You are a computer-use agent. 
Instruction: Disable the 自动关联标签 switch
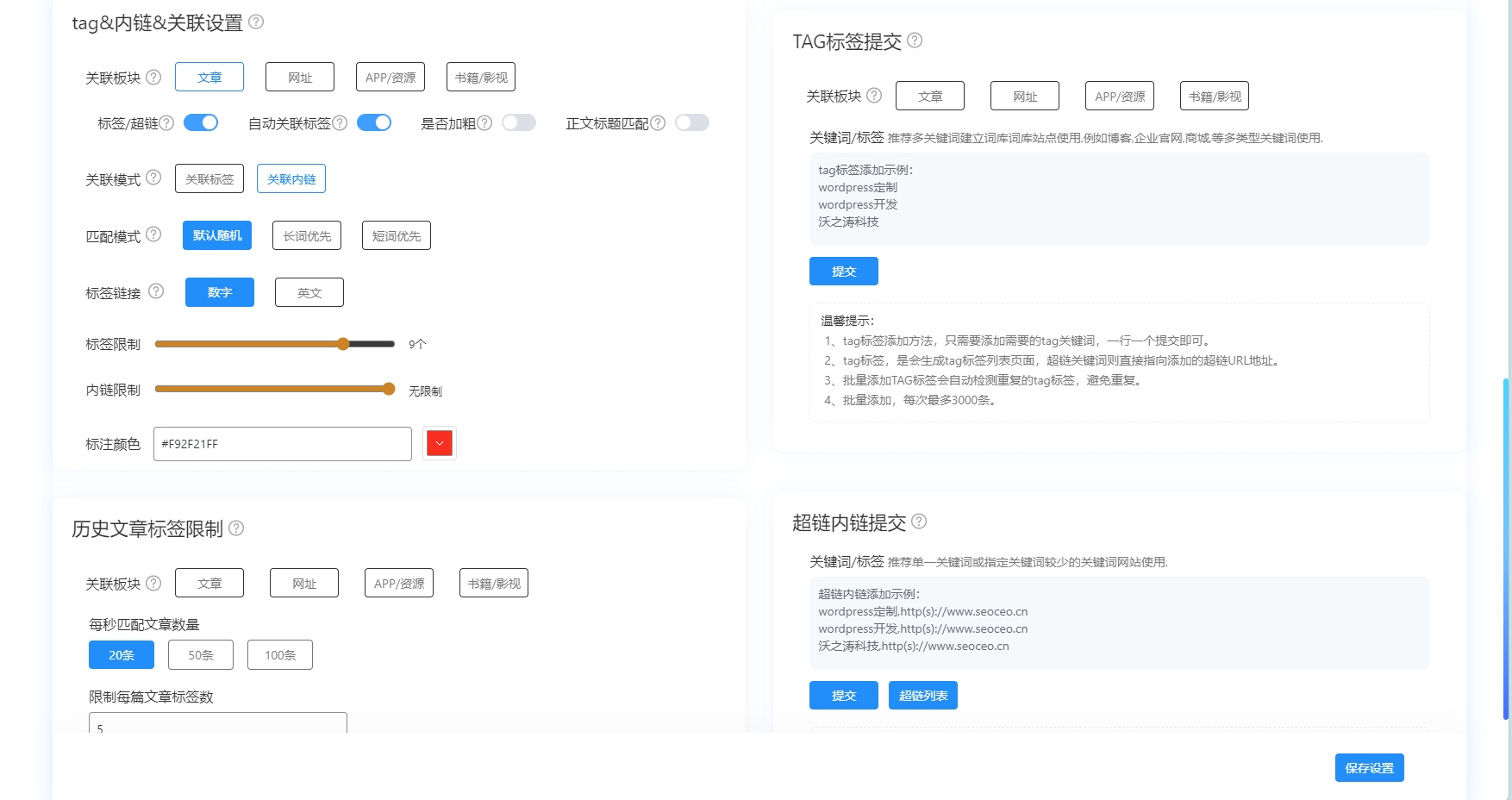point(373,122)
